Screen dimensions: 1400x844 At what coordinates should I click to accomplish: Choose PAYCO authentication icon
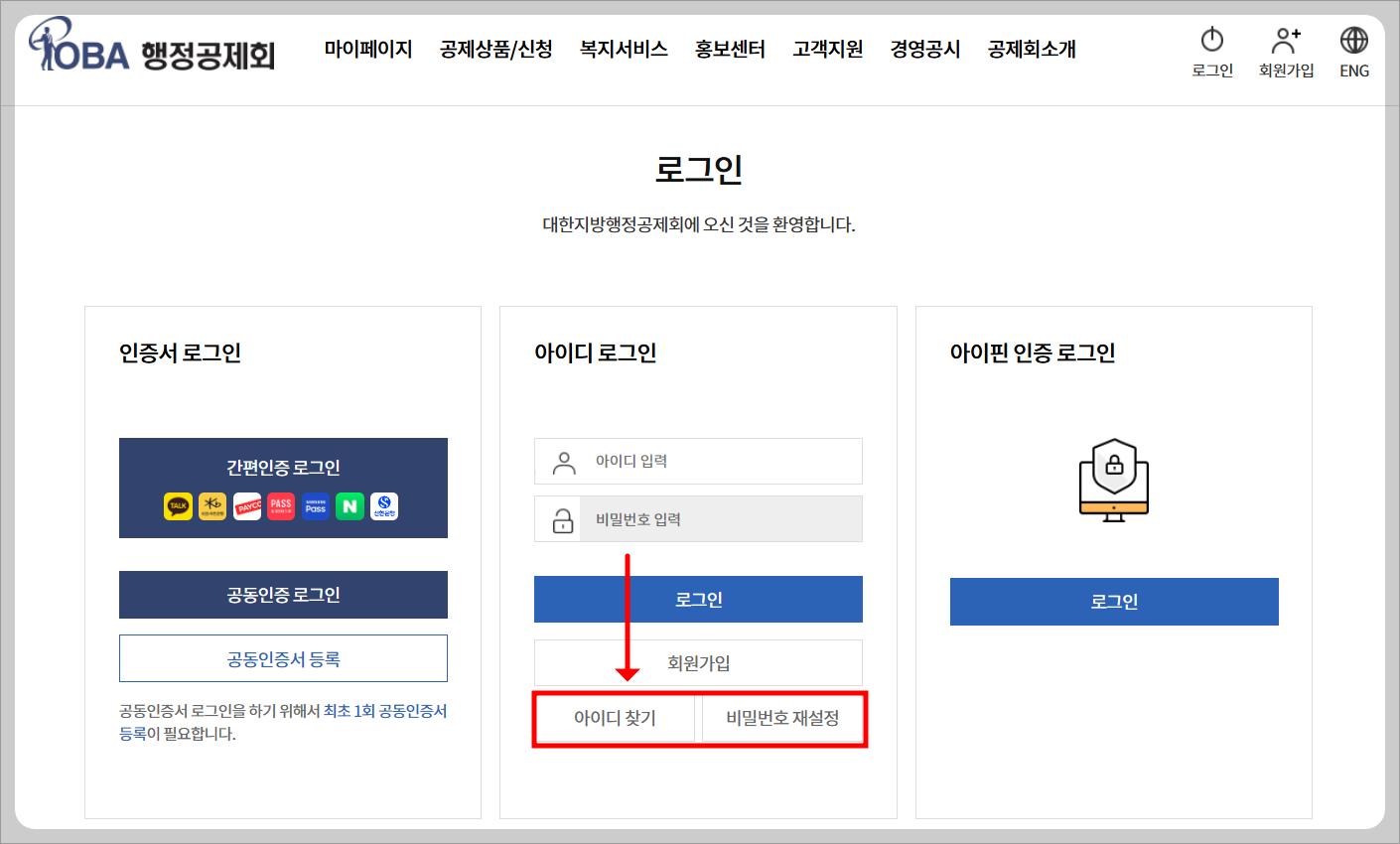[246, 506]
